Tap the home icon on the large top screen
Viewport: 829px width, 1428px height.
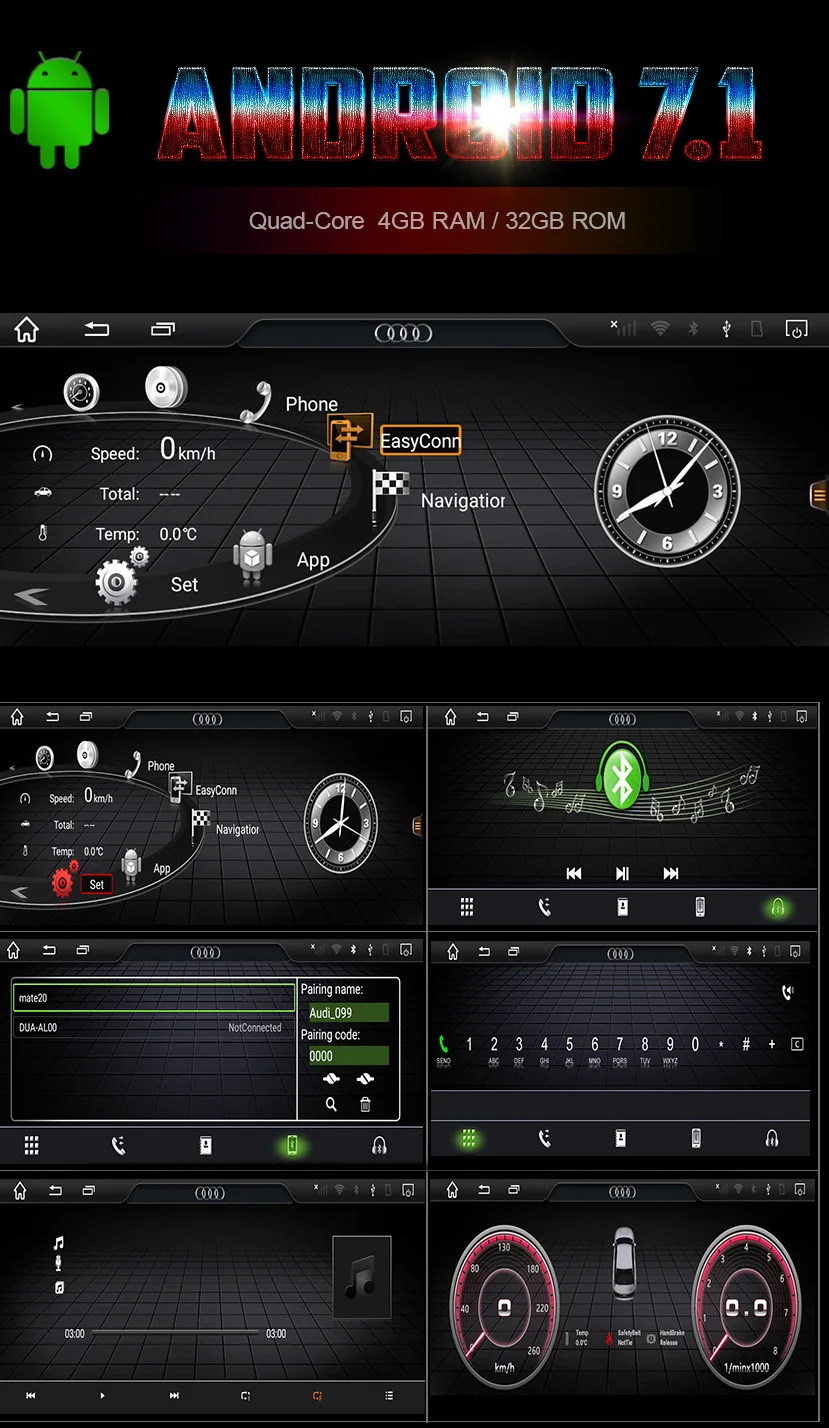(26, 330)
